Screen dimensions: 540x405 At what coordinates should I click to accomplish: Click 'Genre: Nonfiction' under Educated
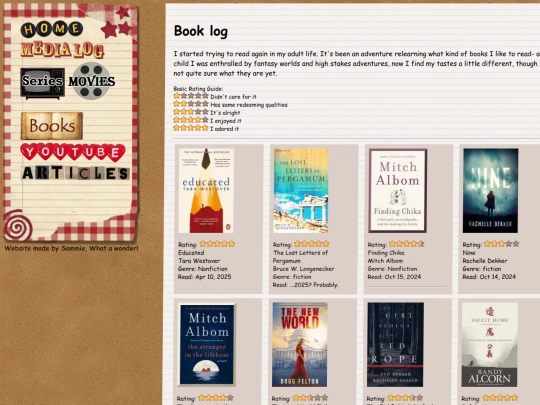[x=202, y=269]
